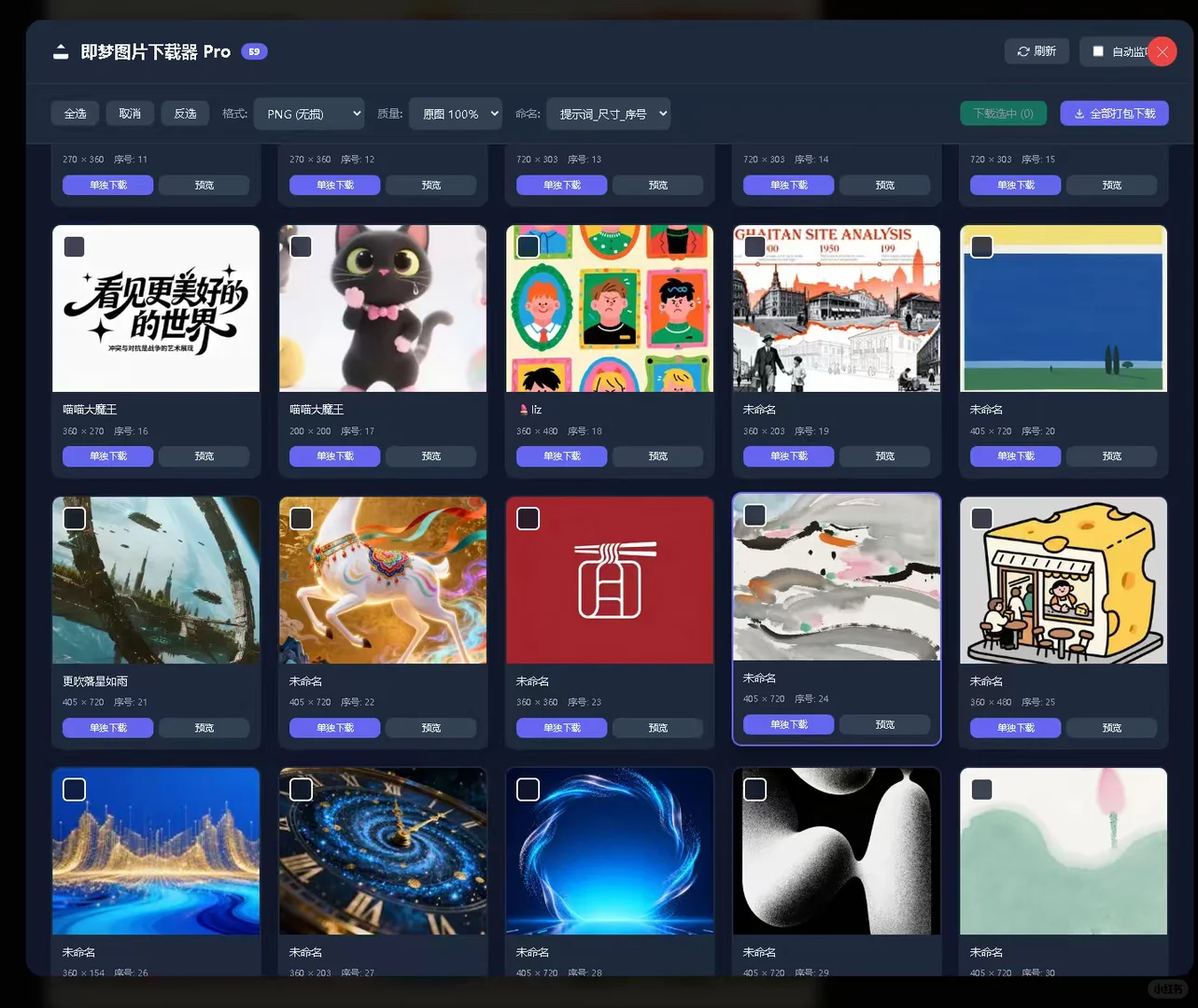This screenshot has height=1008, width=1198.
Task: Click the sci-fi city thumbnail
Action: tap(156, 580)
